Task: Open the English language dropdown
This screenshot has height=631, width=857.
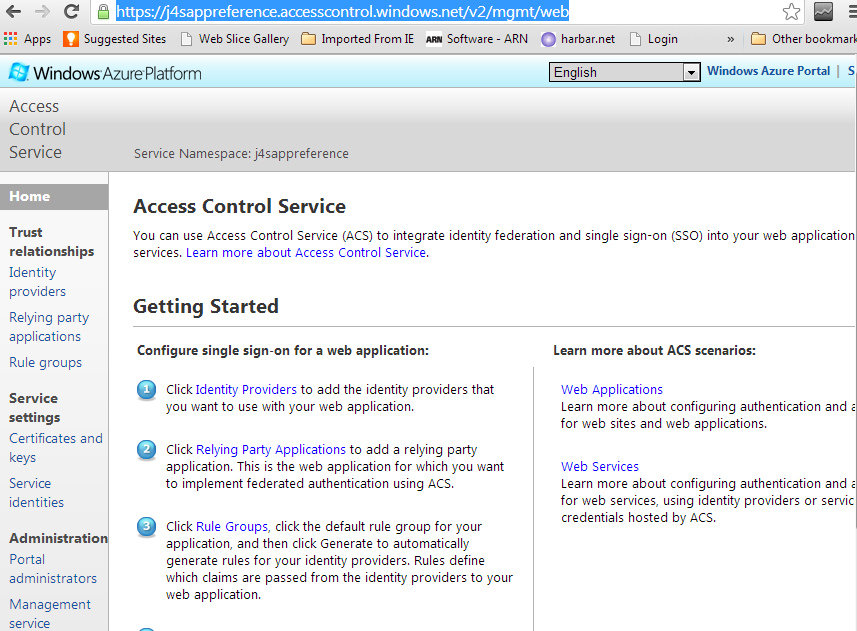Action: coord(624,72)
